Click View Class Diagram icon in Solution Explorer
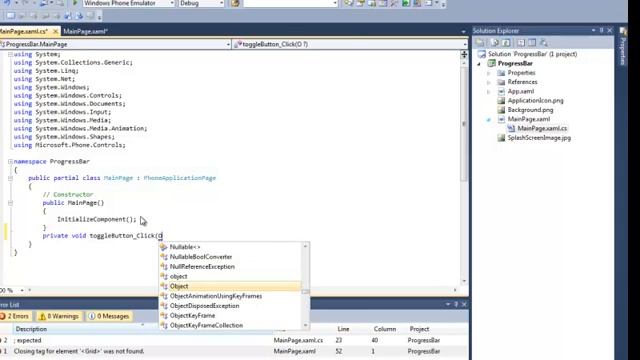The width and height of the screenshot is (640, 360). (544, 42)
